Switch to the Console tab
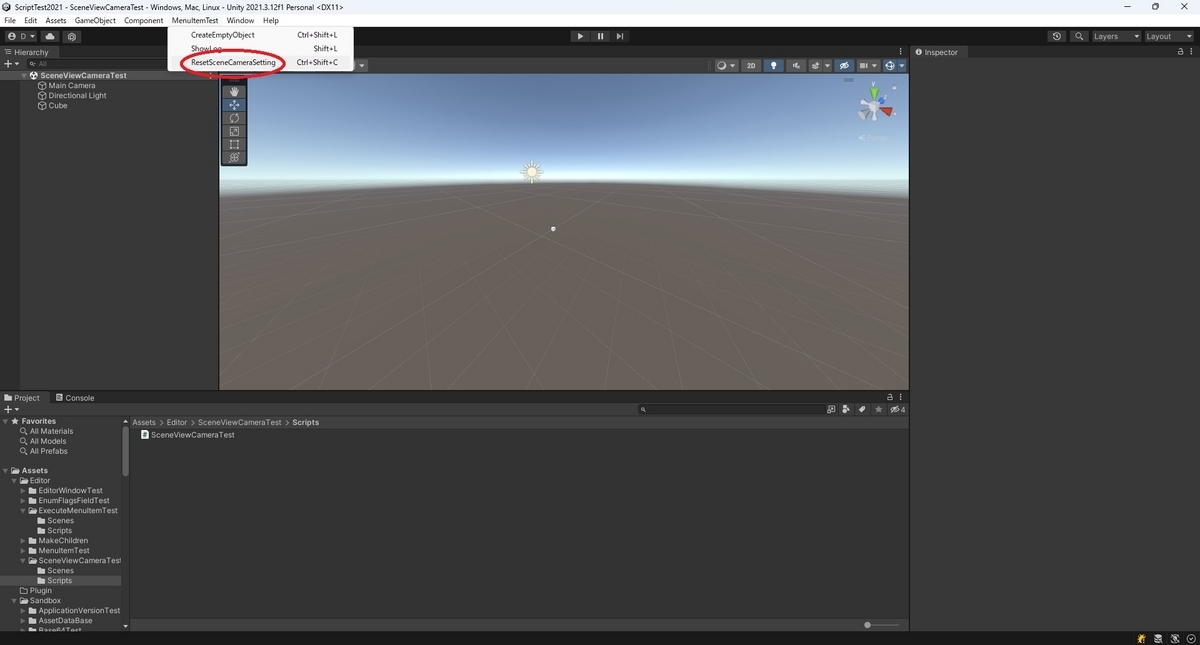Viewport: 1200px width, 645px height. [x=75, y=397]
